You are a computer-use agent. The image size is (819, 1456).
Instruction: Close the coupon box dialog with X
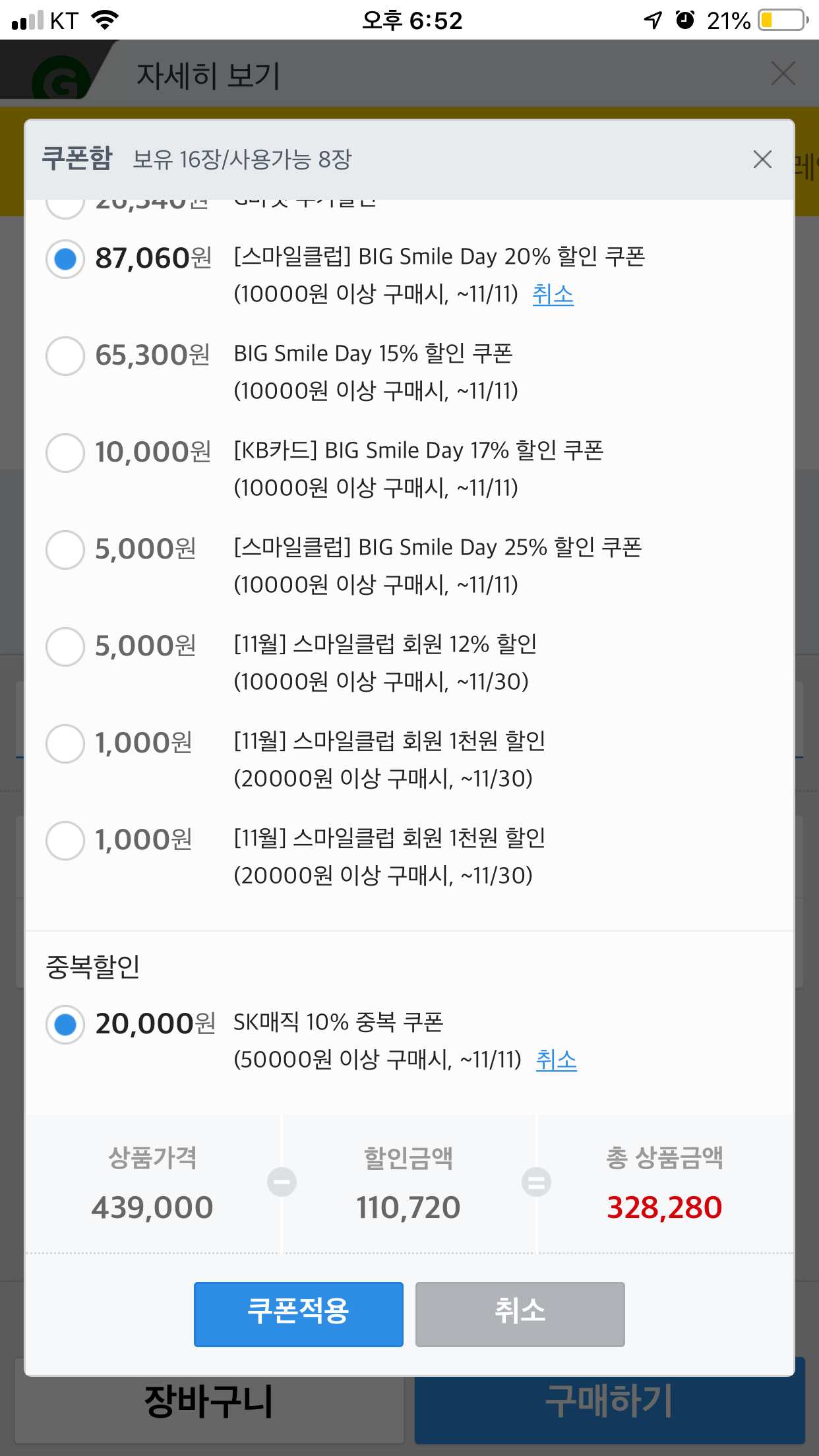[762, 159]
